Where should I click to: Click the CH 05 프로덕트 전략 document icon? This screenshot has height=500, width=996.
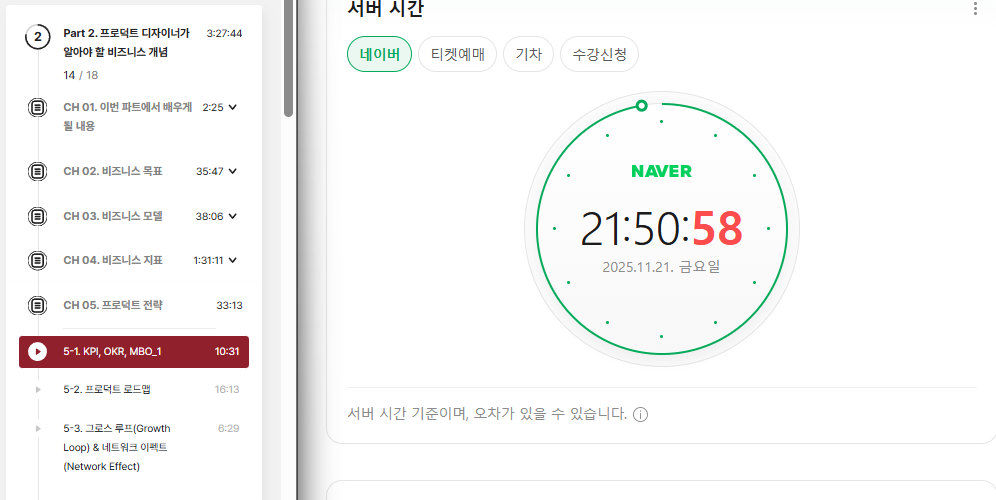point(37,306)
